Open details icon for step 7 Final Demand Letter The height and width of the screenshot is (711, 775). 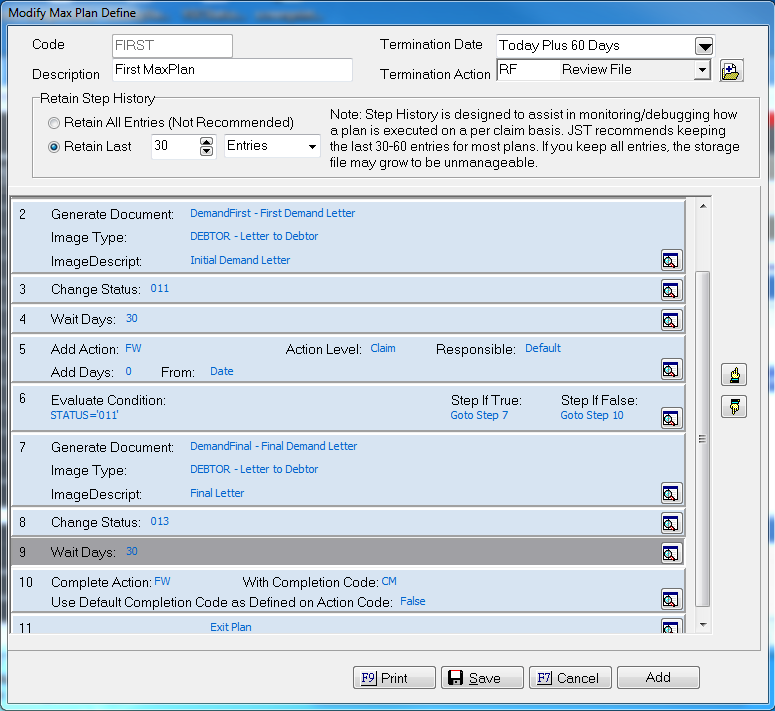tap(671, 493)
